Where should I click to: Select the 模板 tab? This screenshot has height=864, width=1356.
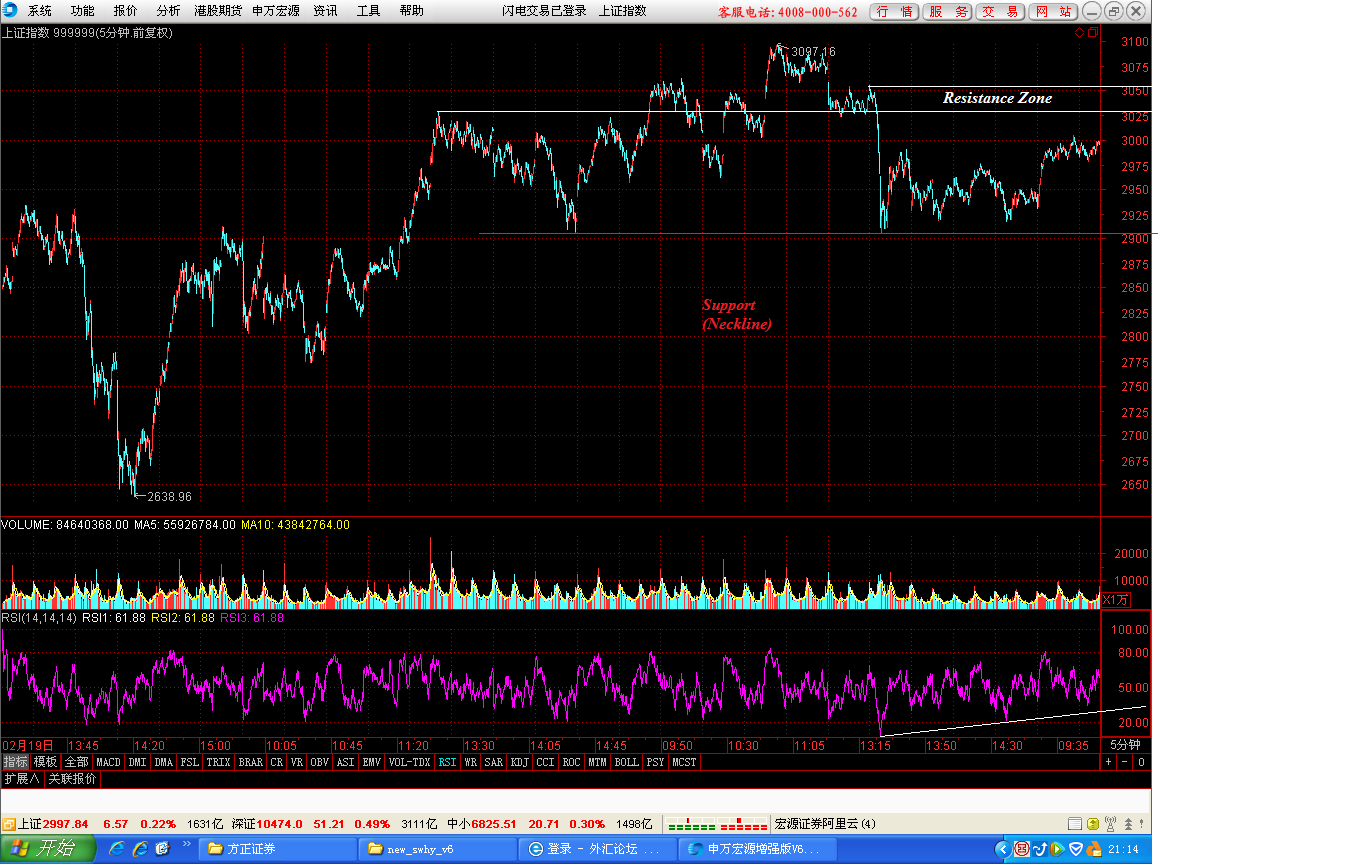(x=46, y=762)
